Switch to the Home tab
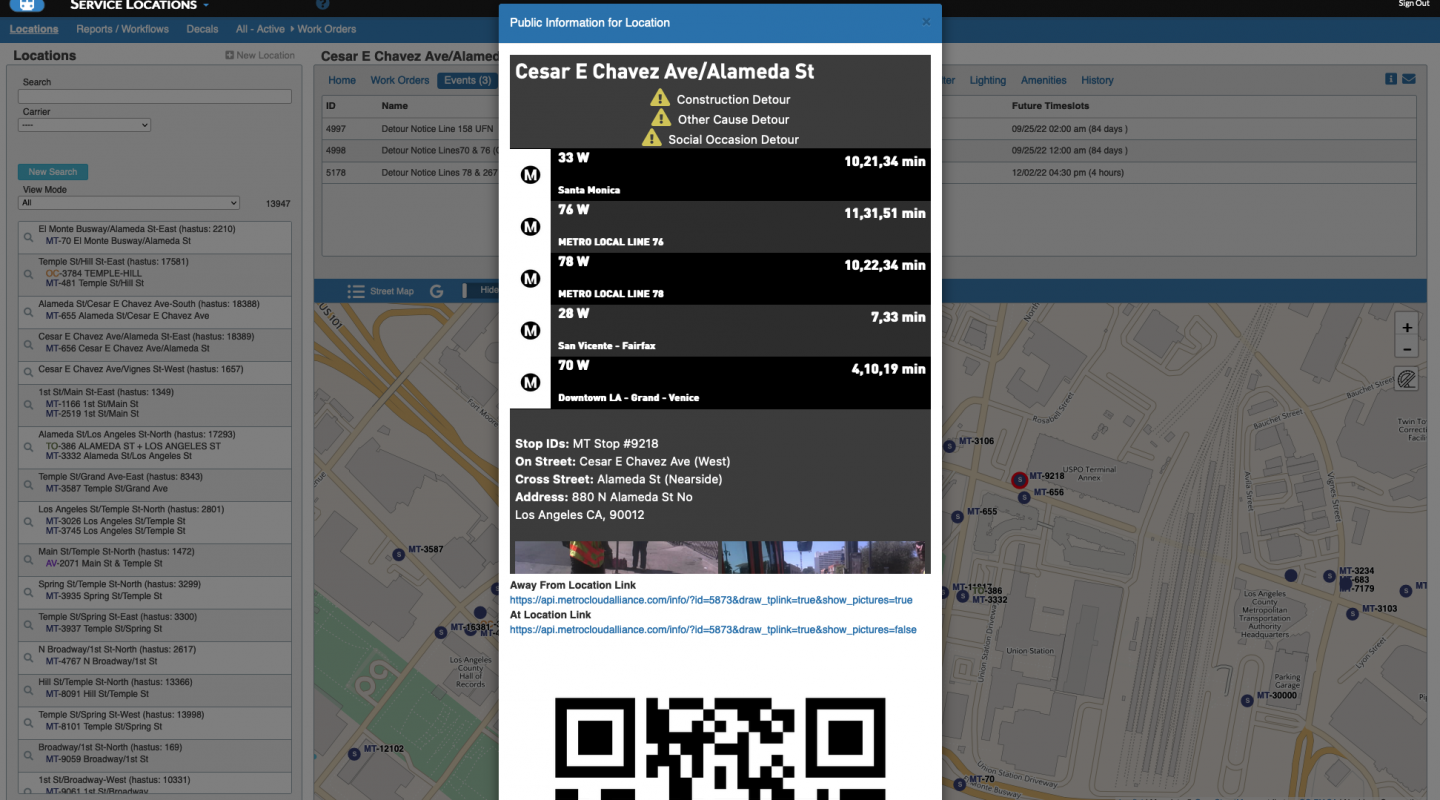The image size is (1440, 800). coord(342,80)
